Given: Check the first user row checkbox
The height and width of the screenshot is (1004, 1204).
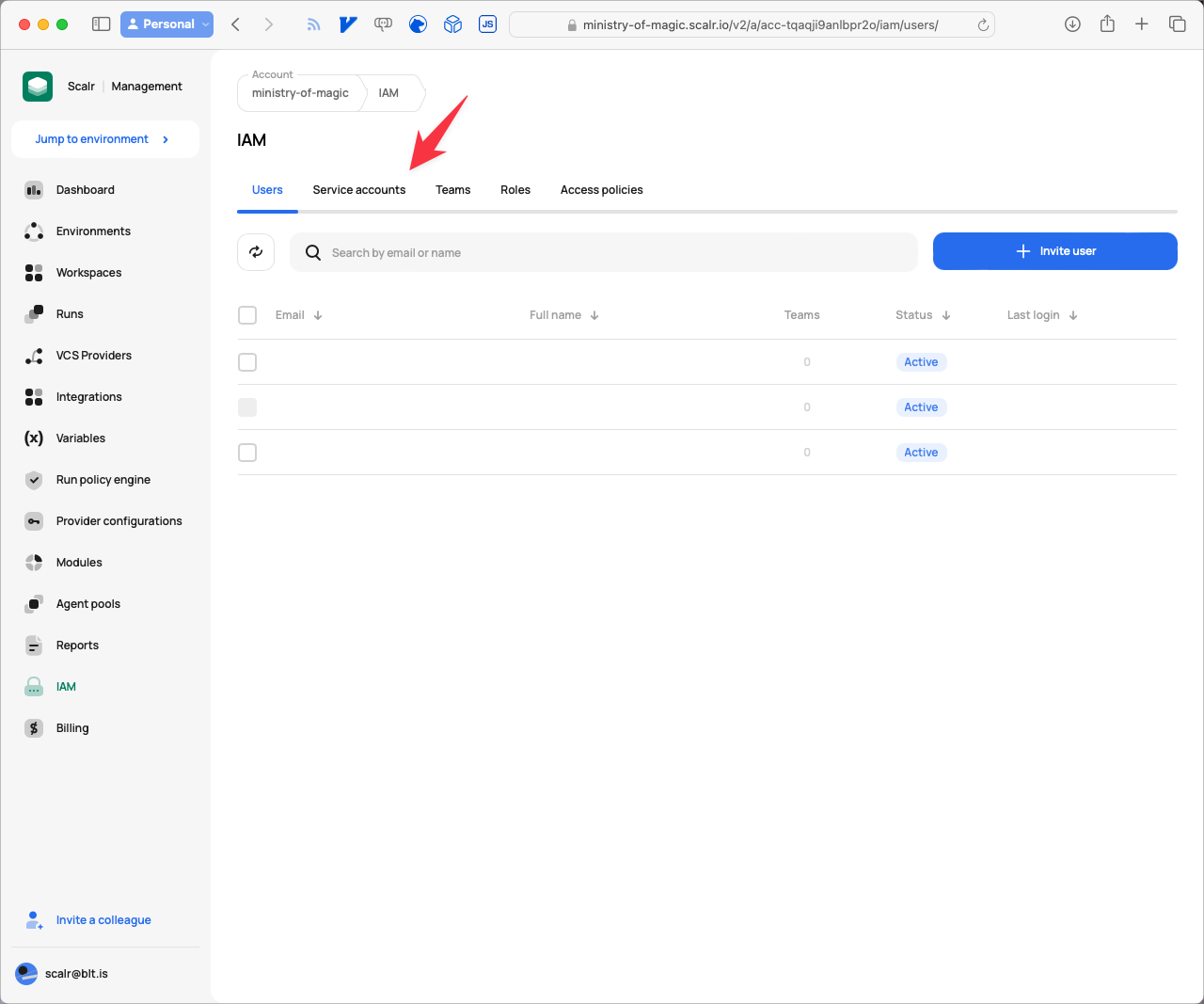Looking at the screenshot, I should [x=247, y=362].
